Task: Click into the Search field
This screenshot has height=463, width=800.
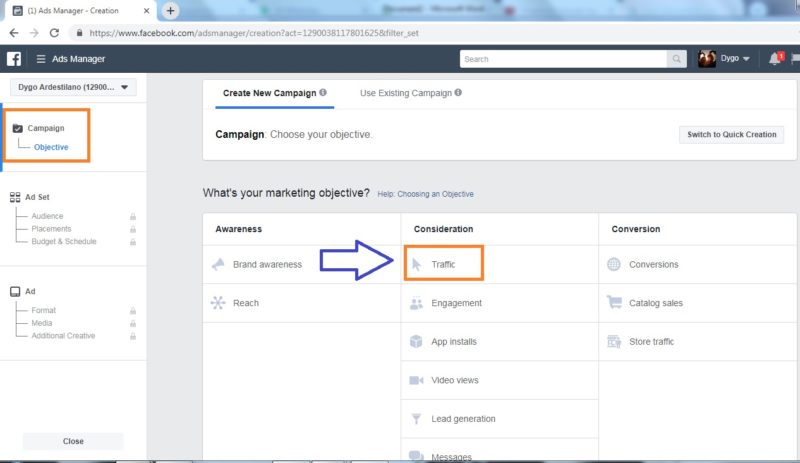Action: pyautogui.click(x=563, y=59)
